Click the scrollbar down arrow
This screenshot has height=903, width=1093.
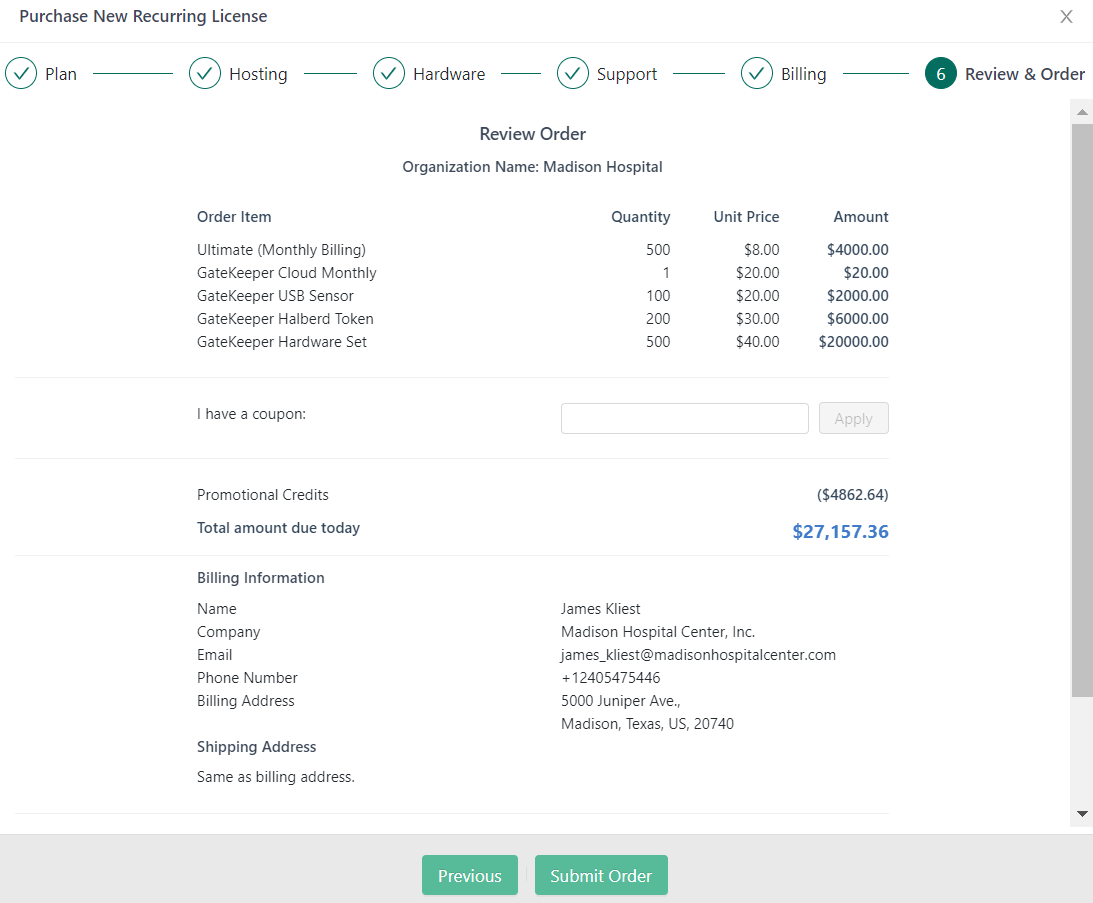pos(1082,814)
